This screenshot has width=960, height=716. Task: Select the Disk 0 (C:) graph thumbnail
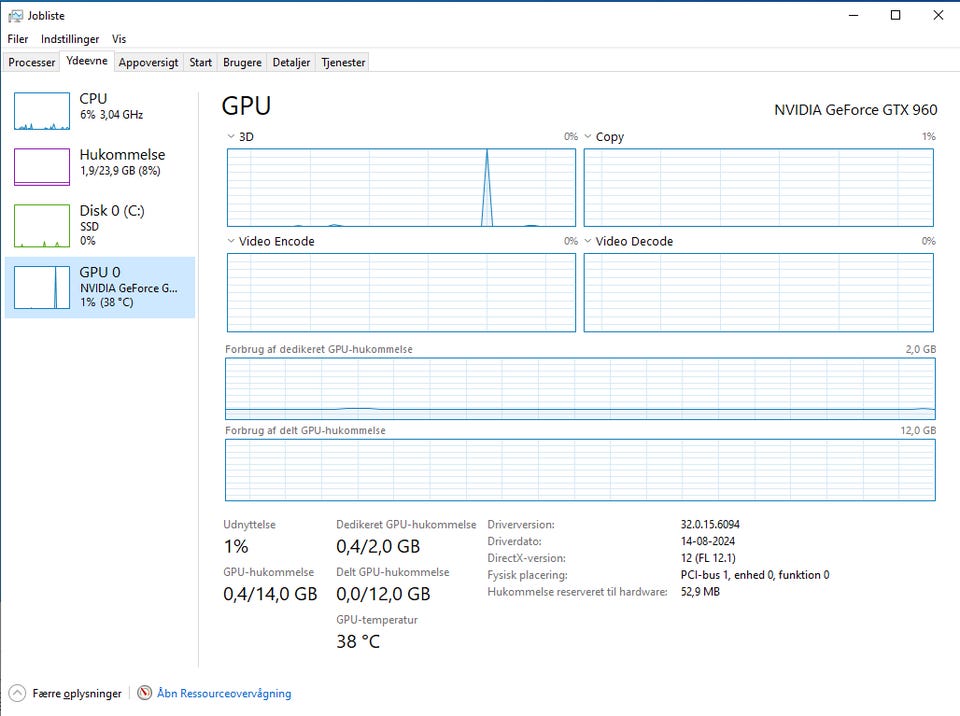tap(42, 225)
